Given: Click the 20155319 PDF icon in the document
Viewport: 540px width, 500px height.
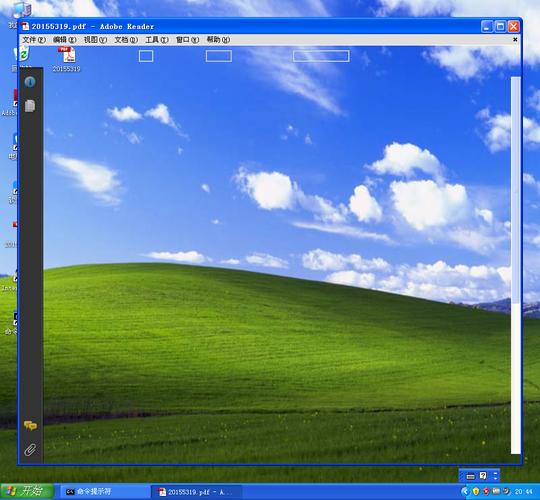Looking at the screenshot, I should [x=67, y=59].
